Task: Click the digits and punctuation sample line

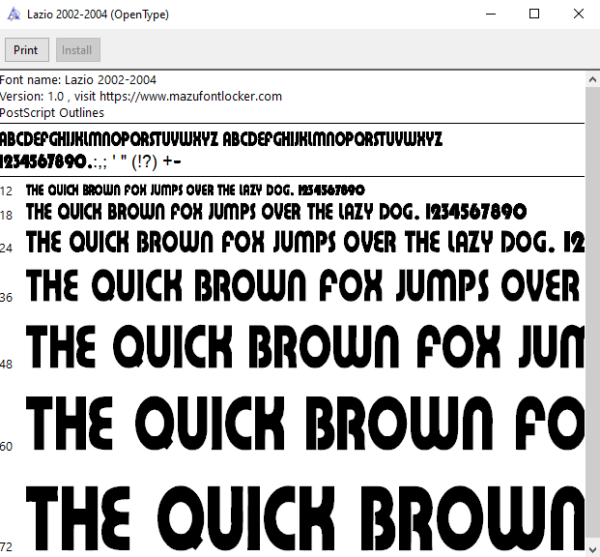Action: [90, 162]
